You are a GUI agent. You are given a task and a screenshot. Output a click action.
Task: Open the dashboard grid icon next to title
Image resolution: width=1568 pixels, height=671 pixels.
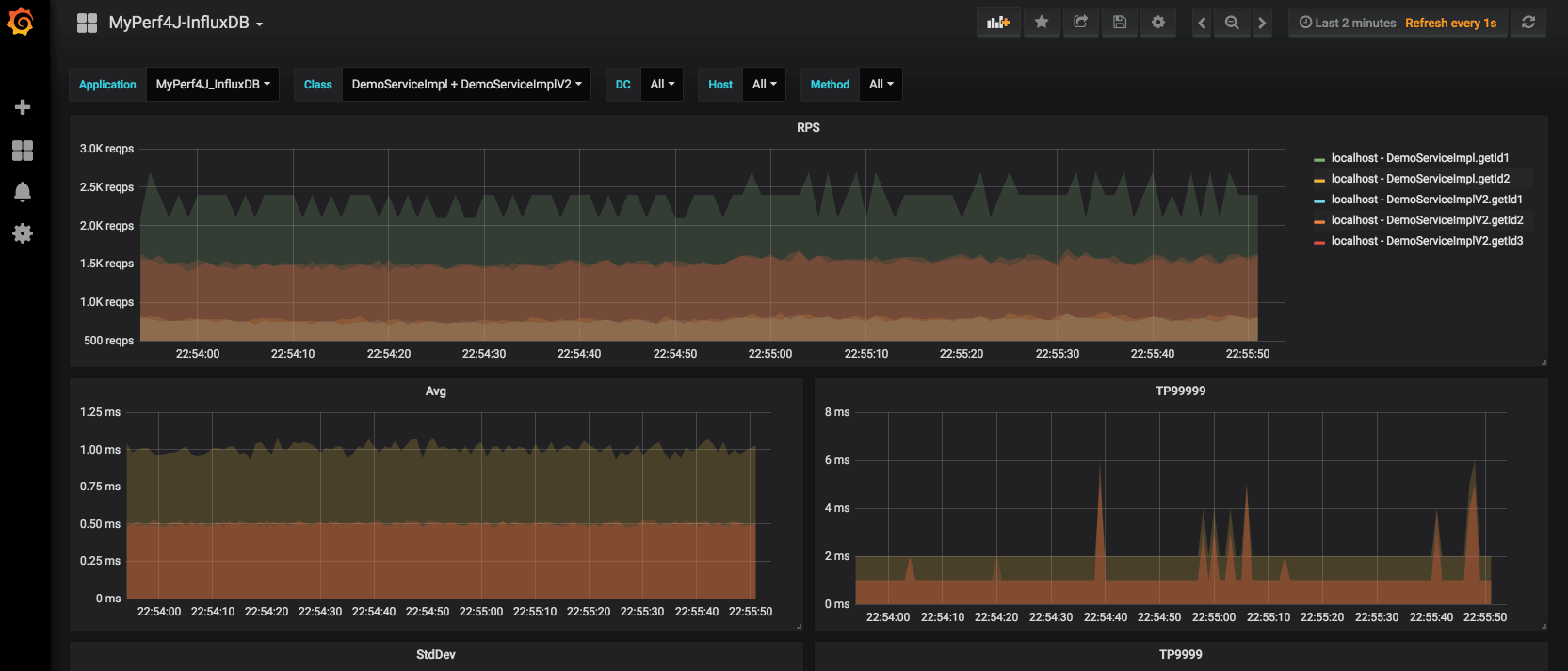click(87, 23)
